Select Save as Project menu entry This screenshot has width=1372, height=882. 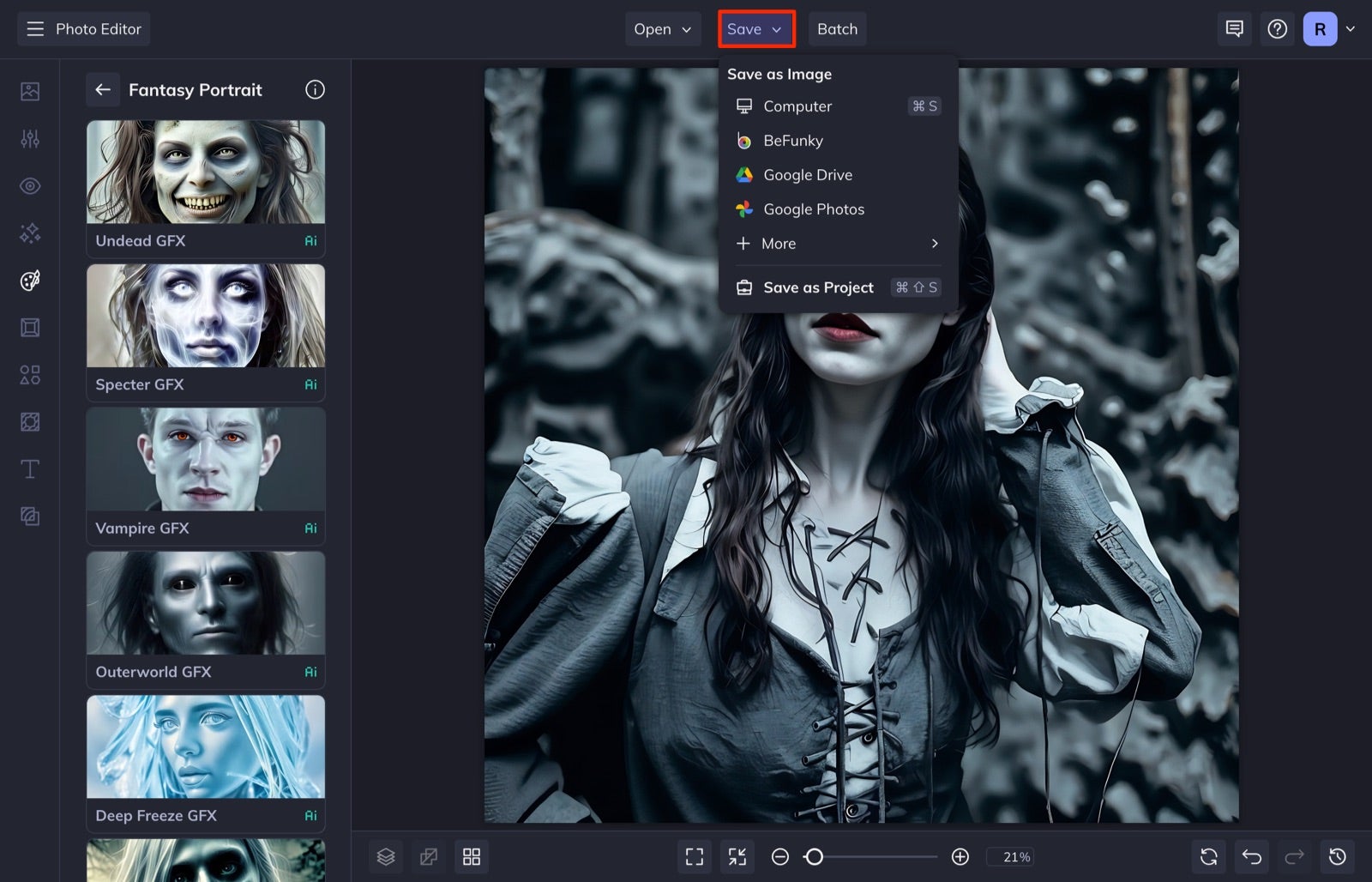click(817, 287)
